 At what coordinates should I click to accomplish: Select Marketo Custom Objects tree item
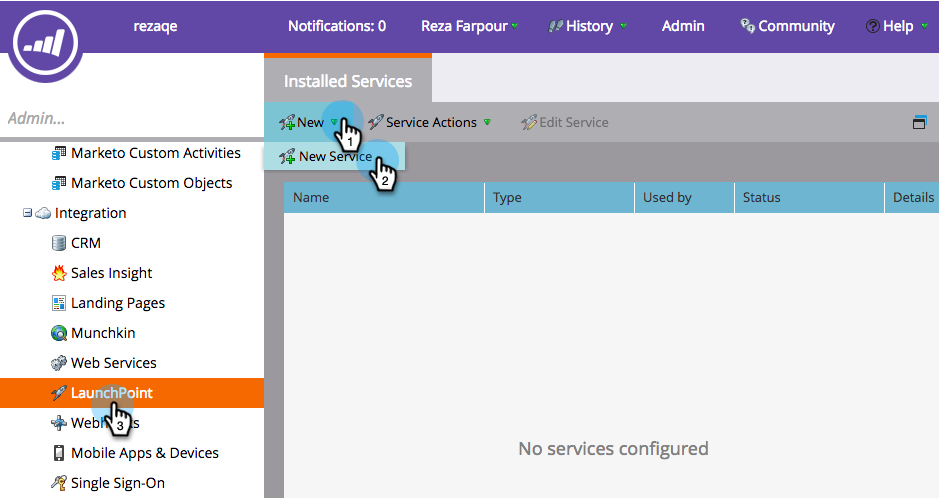pyautogui.click(x=152, y=183)
